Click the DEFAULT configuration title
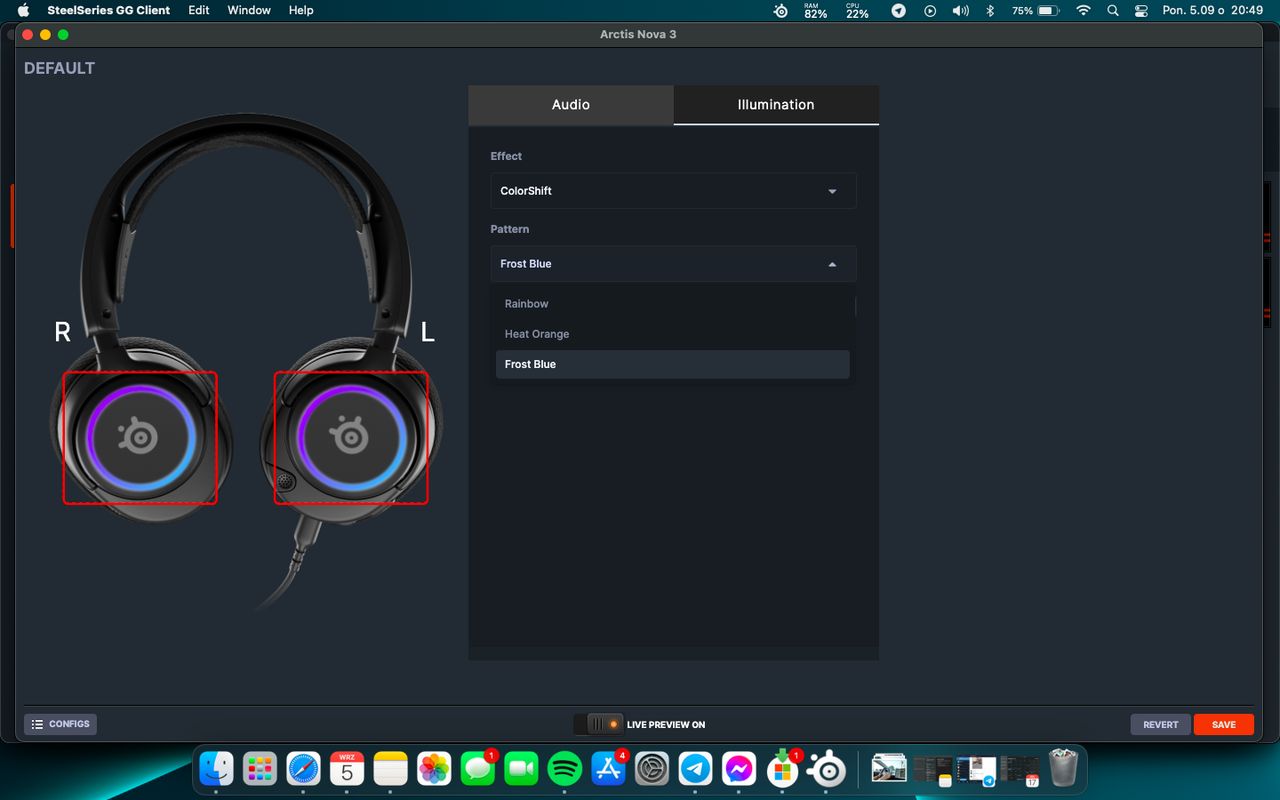 pyautogui.click(x=60, y=68)
